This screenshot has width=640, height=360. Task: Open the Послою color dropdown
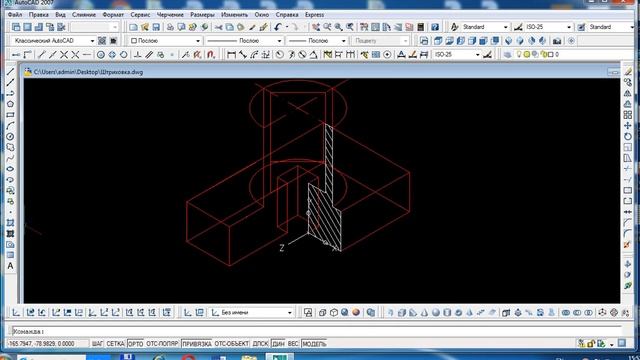(x=165, y=41)
